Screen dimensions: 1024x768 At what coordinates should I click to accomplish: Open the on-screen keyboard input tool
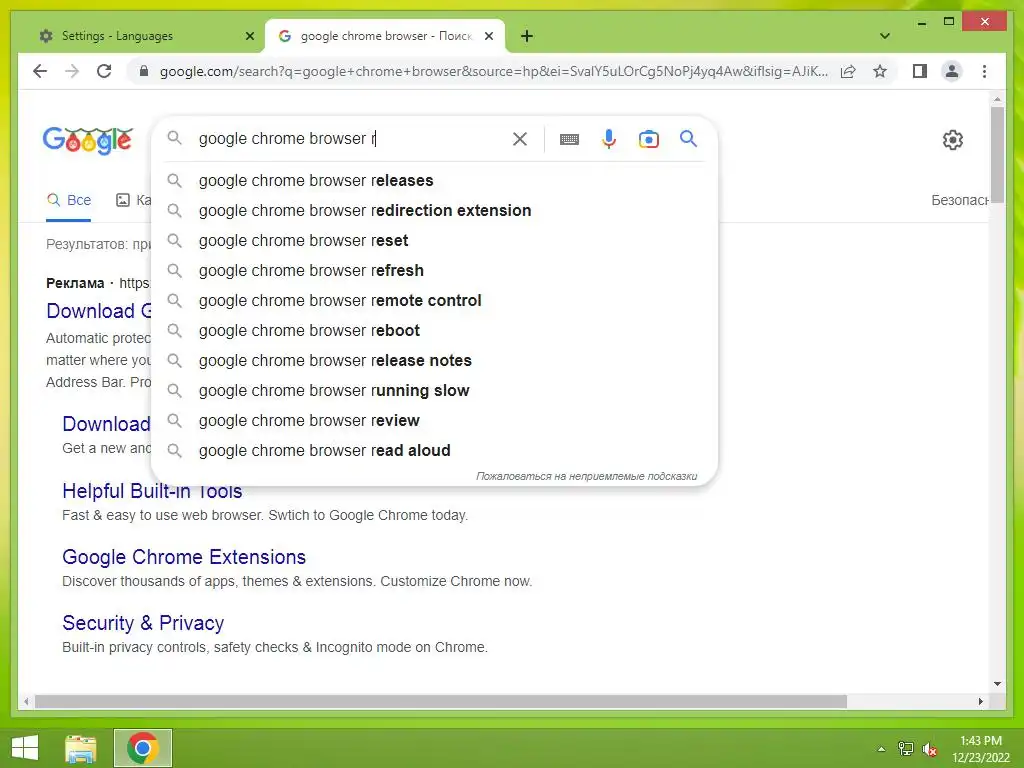point(569,139)
